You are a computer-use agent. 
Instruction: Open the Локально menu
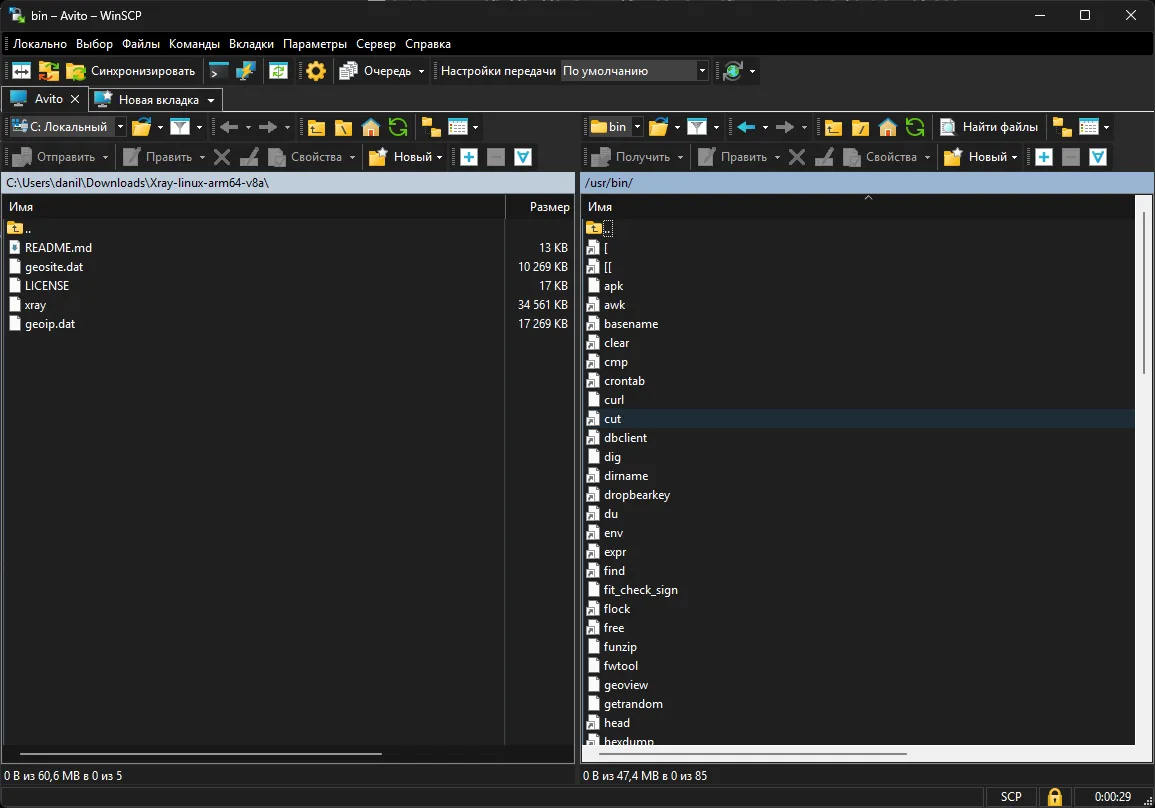40,43
